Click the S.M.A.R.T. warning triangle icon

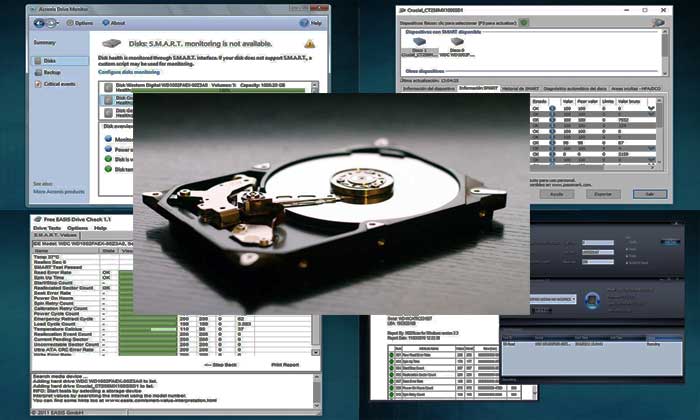tap(309, 44)
